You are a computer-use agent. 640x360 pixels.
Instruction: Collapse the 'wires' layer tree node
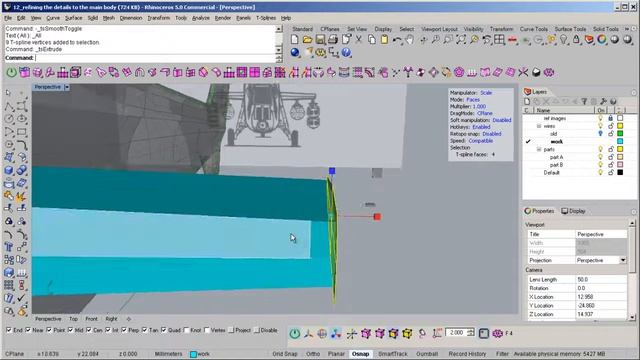click(x=539, y=126)
